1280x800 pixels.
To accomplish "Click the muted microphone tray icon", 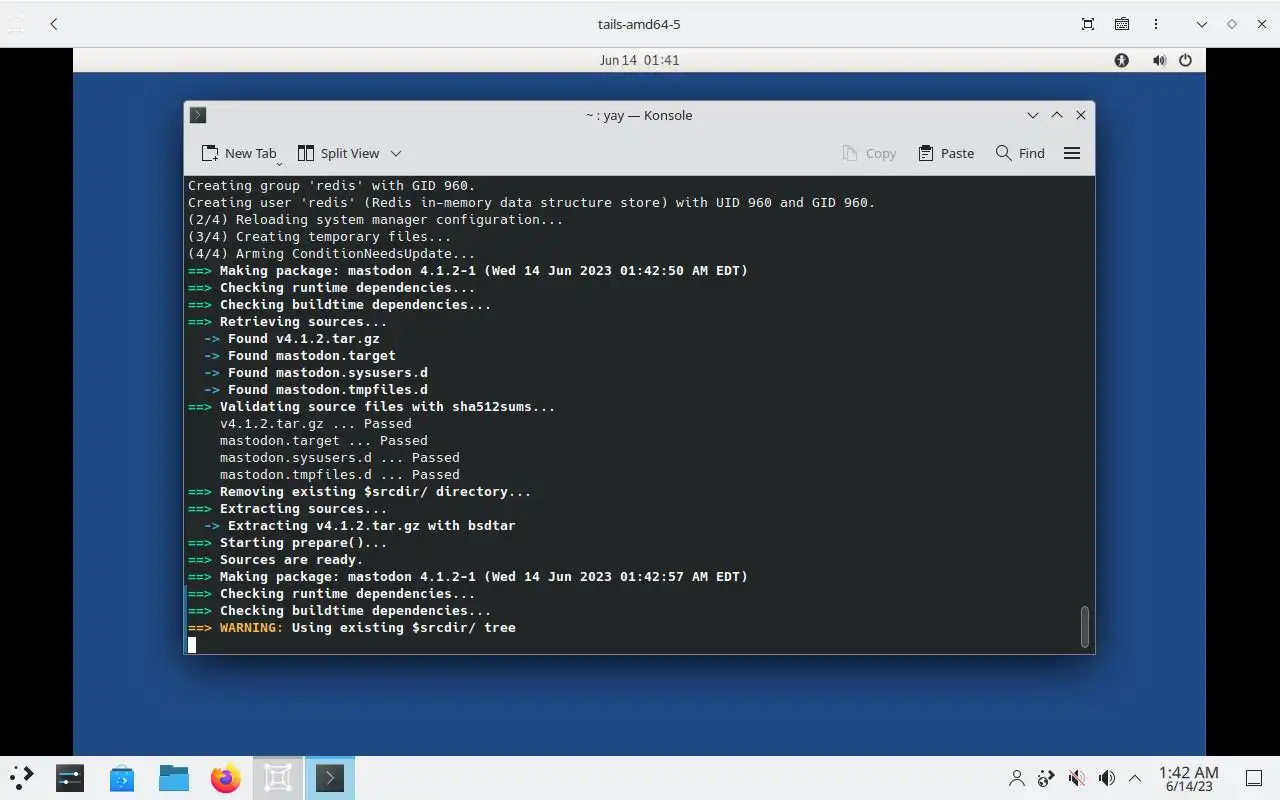I will 1077,778.
